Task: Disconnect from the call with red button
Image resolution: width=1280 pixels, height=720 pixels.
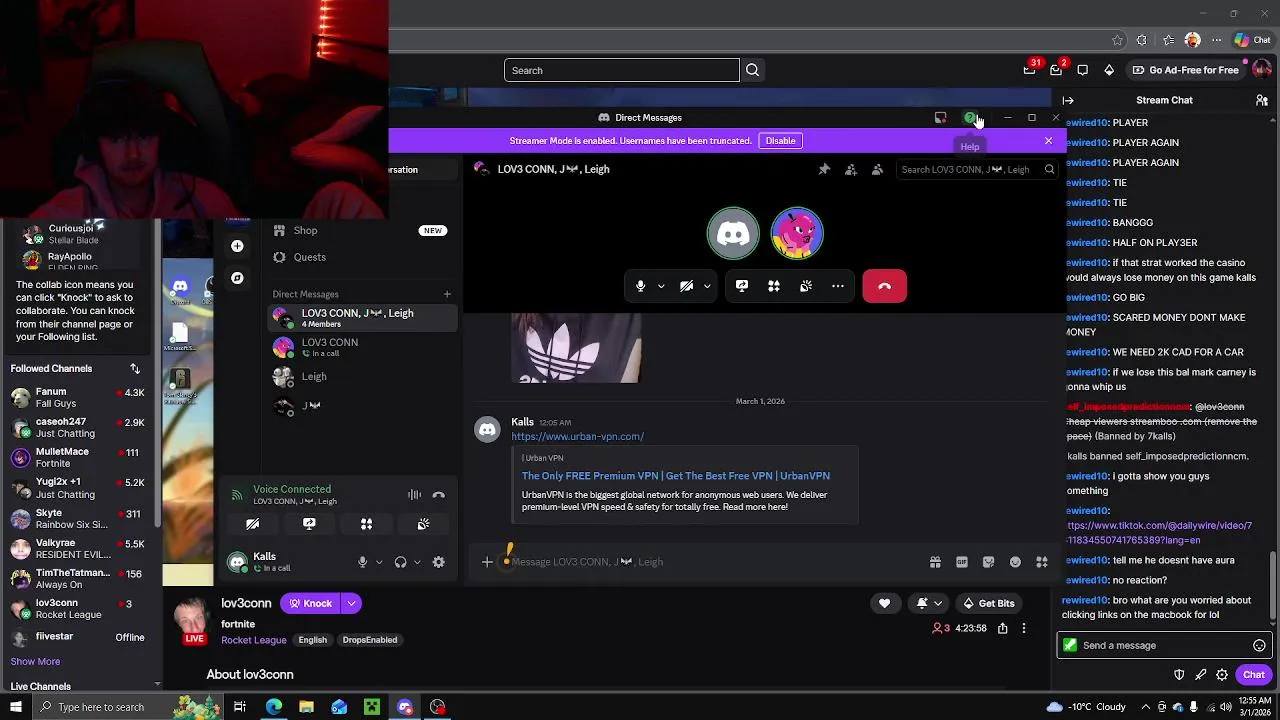Action: click(x=884, y=286)
